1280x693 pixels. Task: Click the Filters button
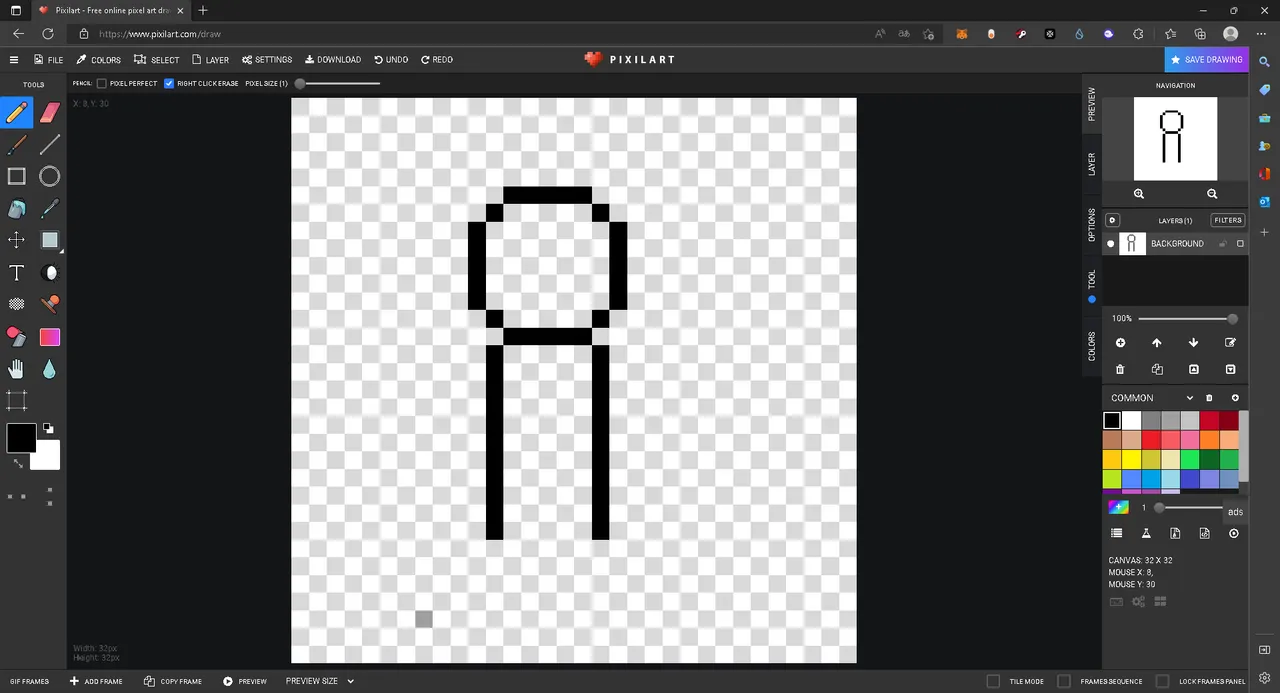[x=1228, y=220]
